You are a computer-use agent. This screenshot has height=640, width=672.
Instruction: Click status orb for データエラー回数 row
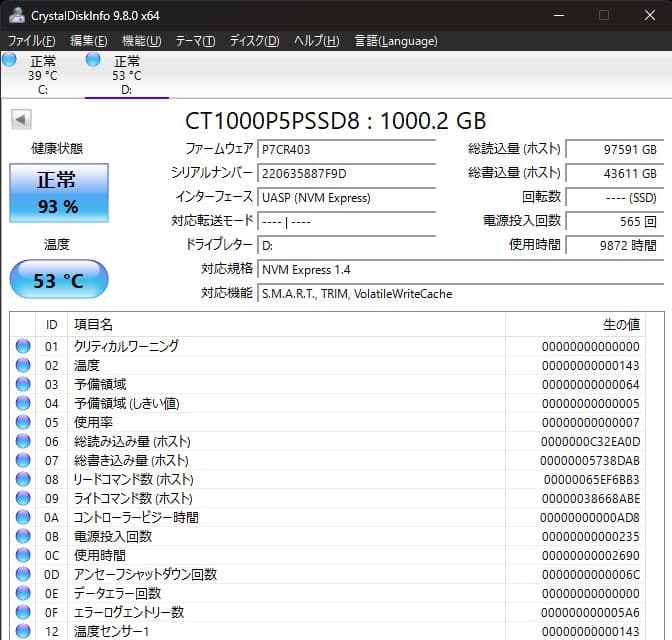[23, 593]
